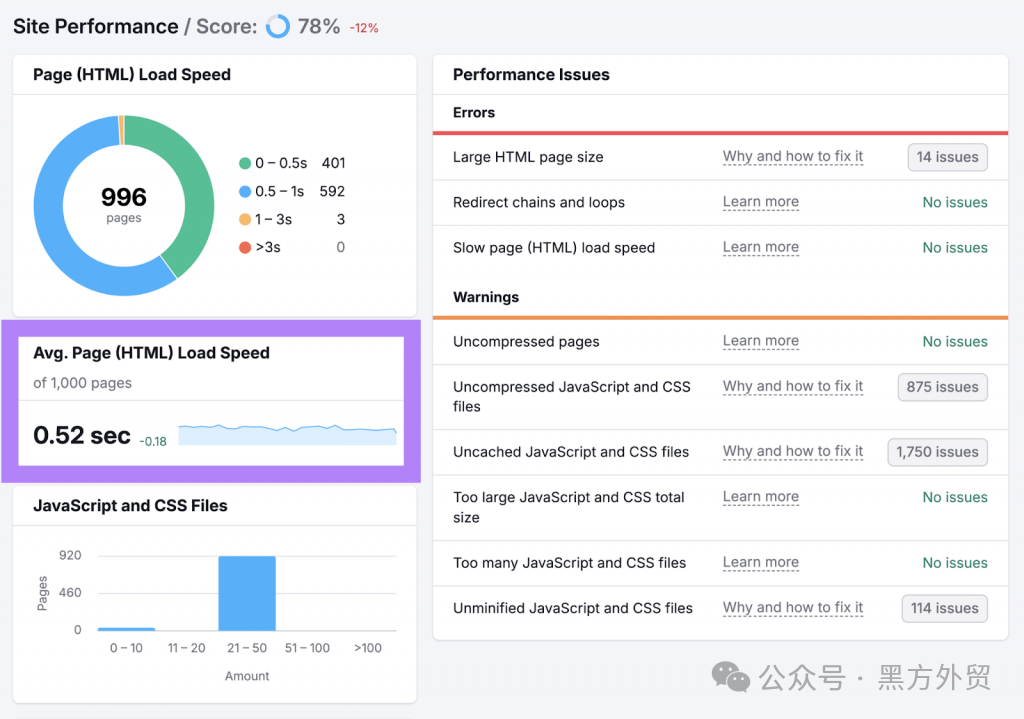Click the 'JavaScript and CSS Files' panel title

131,505
